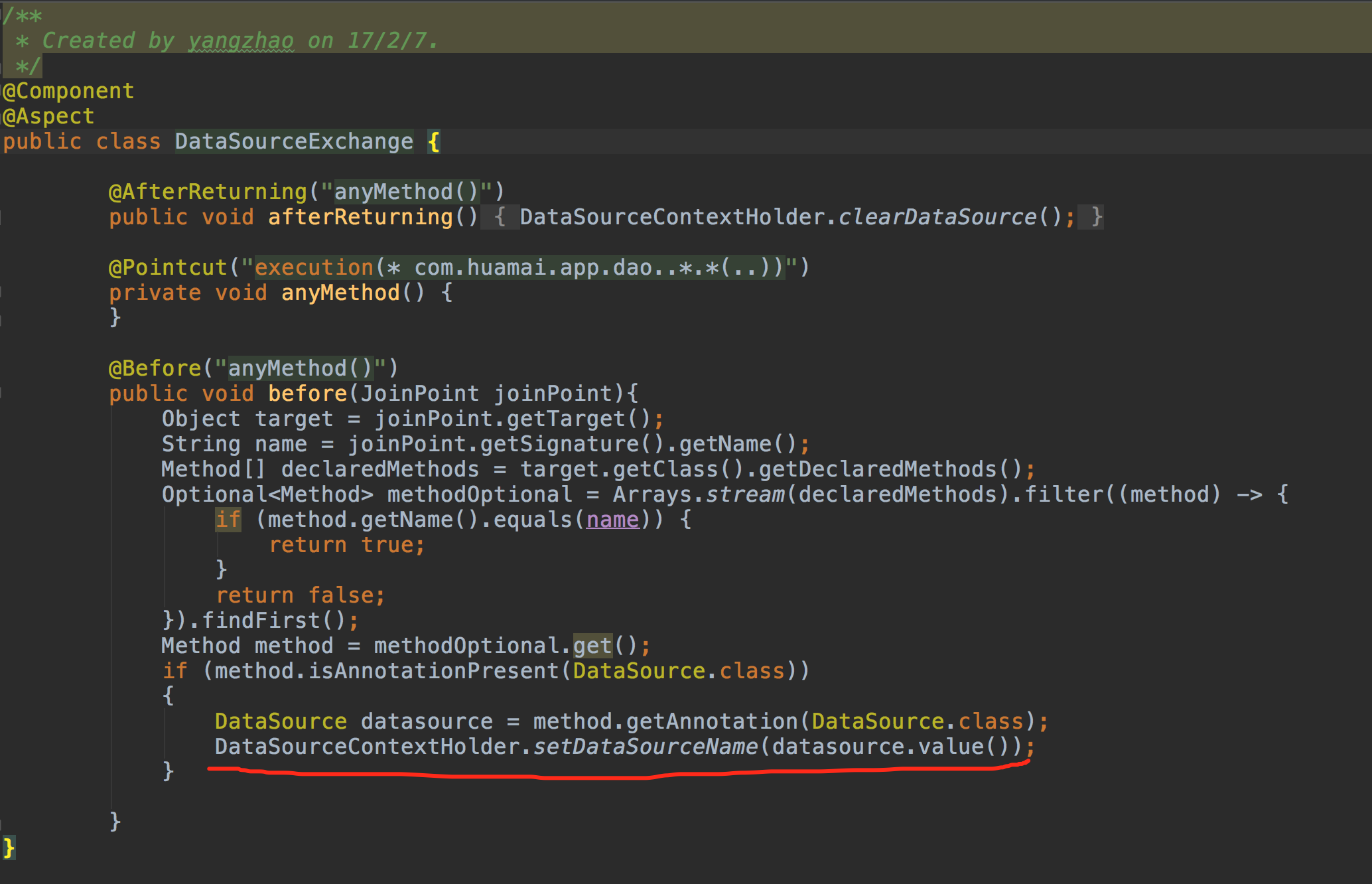Click the isAnnotationPresent method call
This screenshot has width=1372, height=884.
point(433,671)
